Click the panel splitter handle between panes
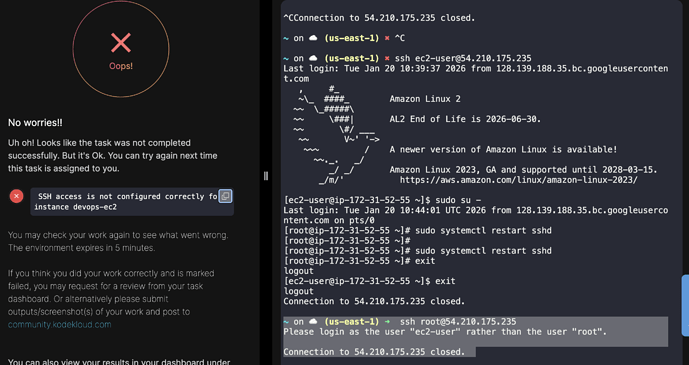This screenshot has height=365, width=689. point(266,176)
